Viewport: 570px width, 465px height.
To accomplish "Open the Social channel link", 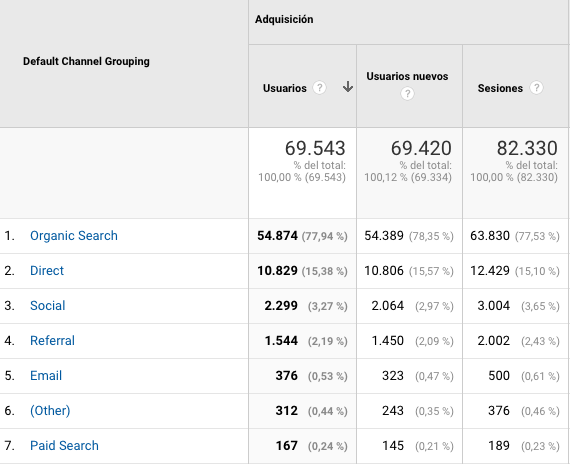I will 48,305.
